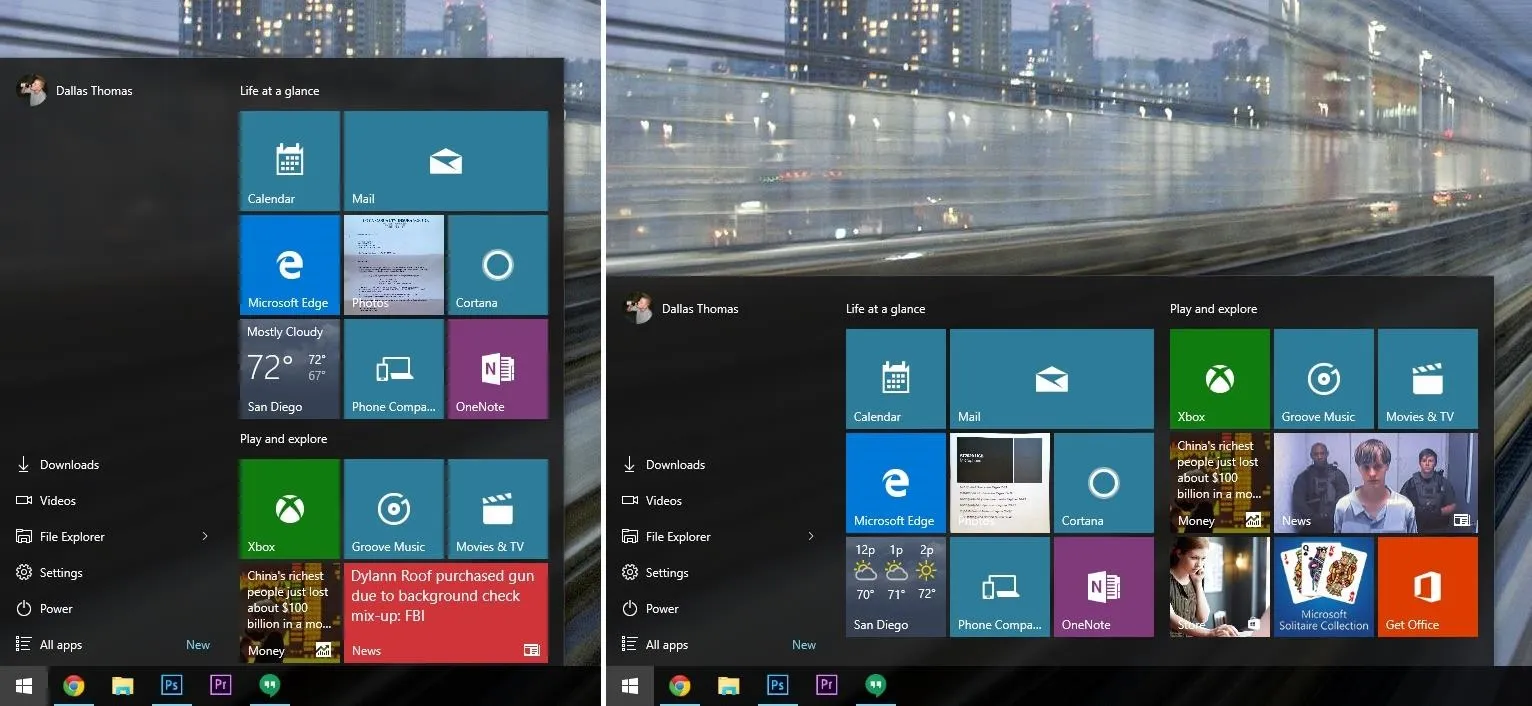
Task: Open the Mostly Cloudy weather tile for San Diego
Action: click(290, 369)
